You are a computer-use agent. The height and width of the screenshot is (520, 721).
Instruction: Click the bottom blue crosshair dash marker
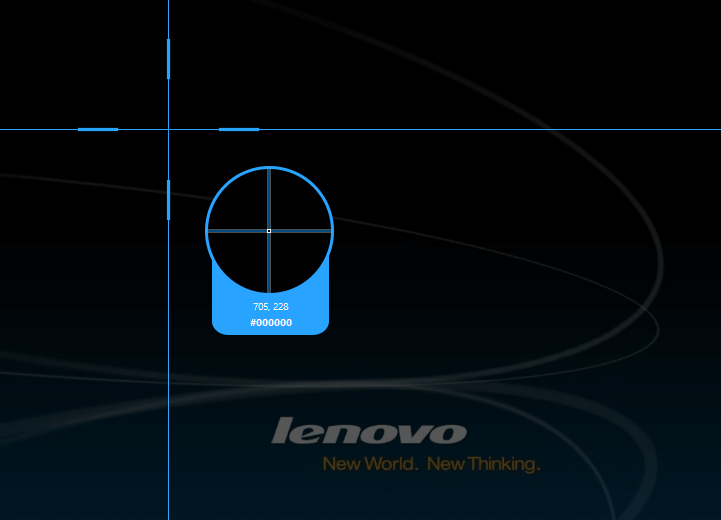(x=168, y=199)
